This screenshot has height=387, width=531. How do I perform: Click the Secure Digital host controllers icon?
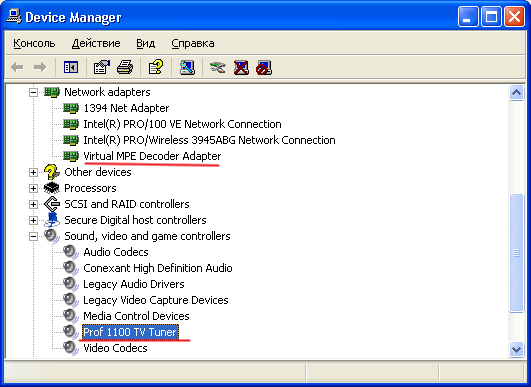tap(52, 220)
